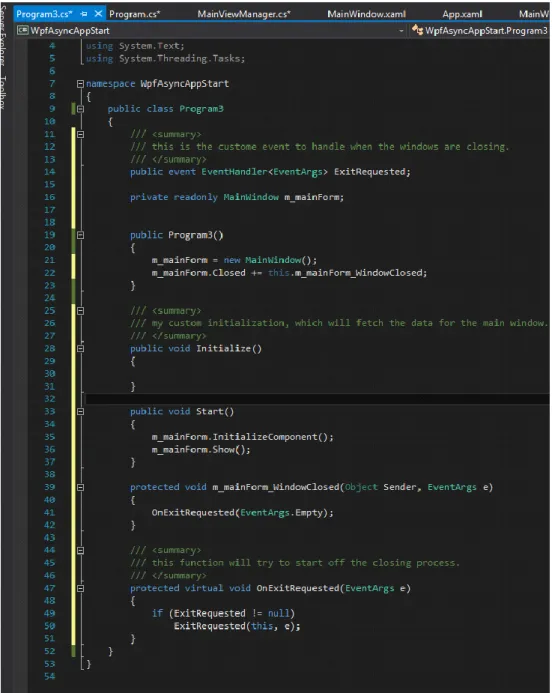Switch to the MainViewManager.cs tab
The width and height of the screenshot is (552, 693).
(x=244, y=14)
